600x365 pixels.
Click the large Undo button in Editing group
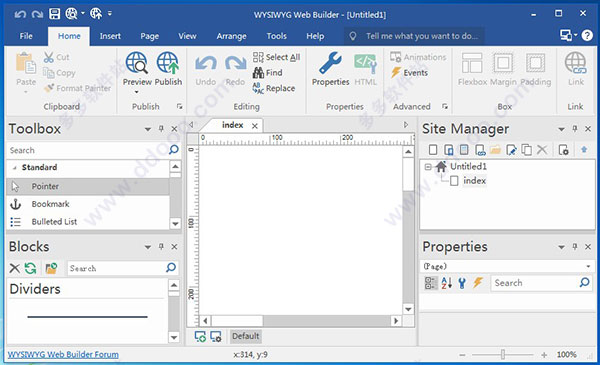(x=206, y=70)
